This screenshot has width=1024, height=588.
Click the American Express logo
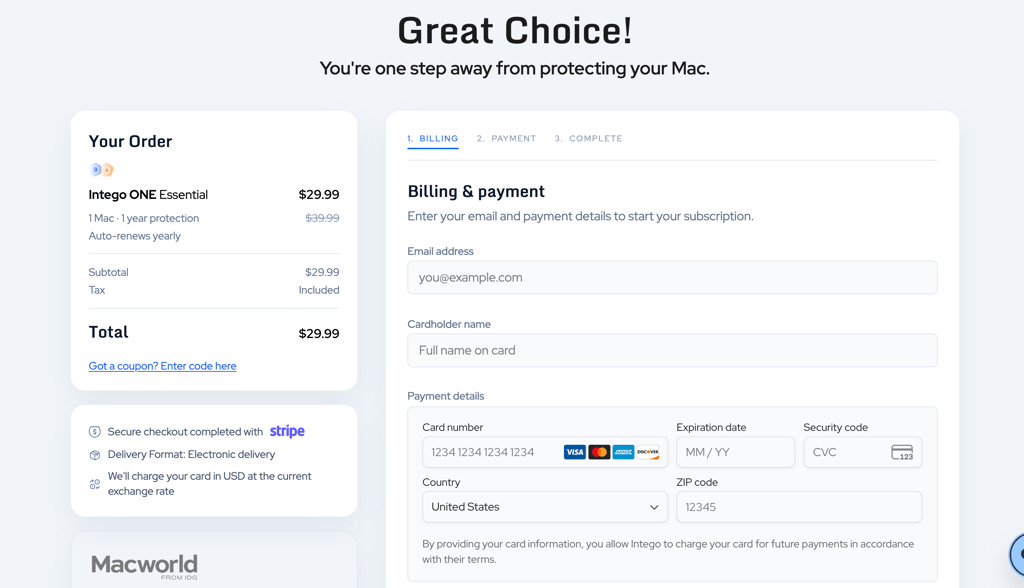click(623, 452)
